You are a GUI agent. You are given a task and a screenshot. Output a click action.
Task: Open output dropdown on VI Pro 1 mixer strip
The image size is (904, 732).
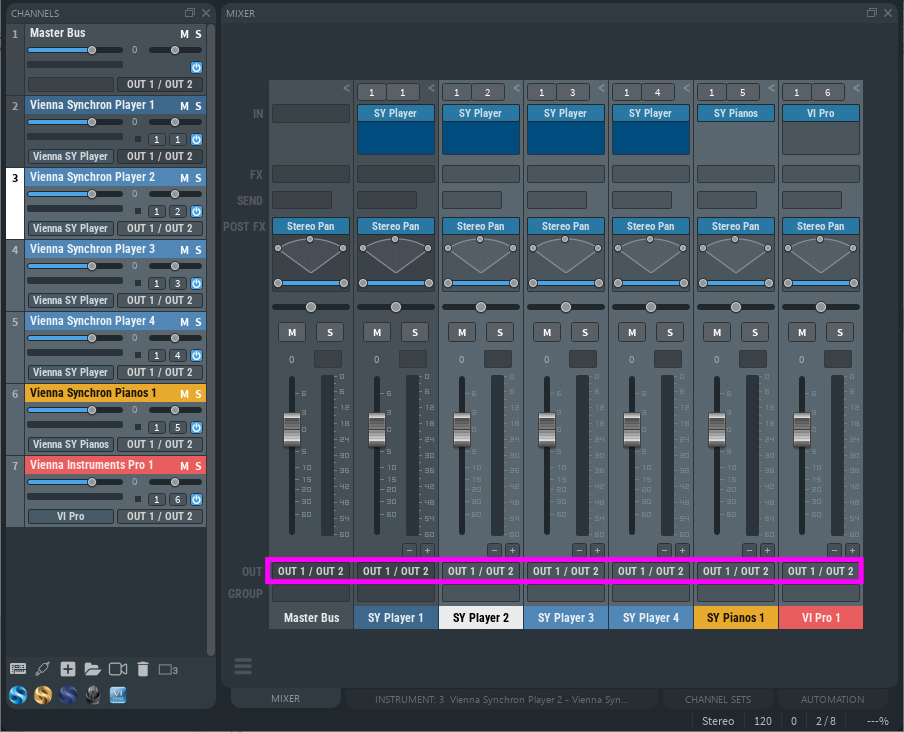[x=820, y=571]
